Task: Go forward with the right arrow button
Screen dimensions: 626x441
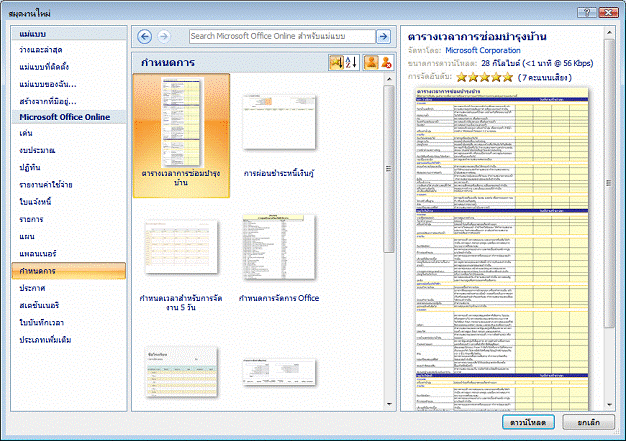Action: (163, 37)
